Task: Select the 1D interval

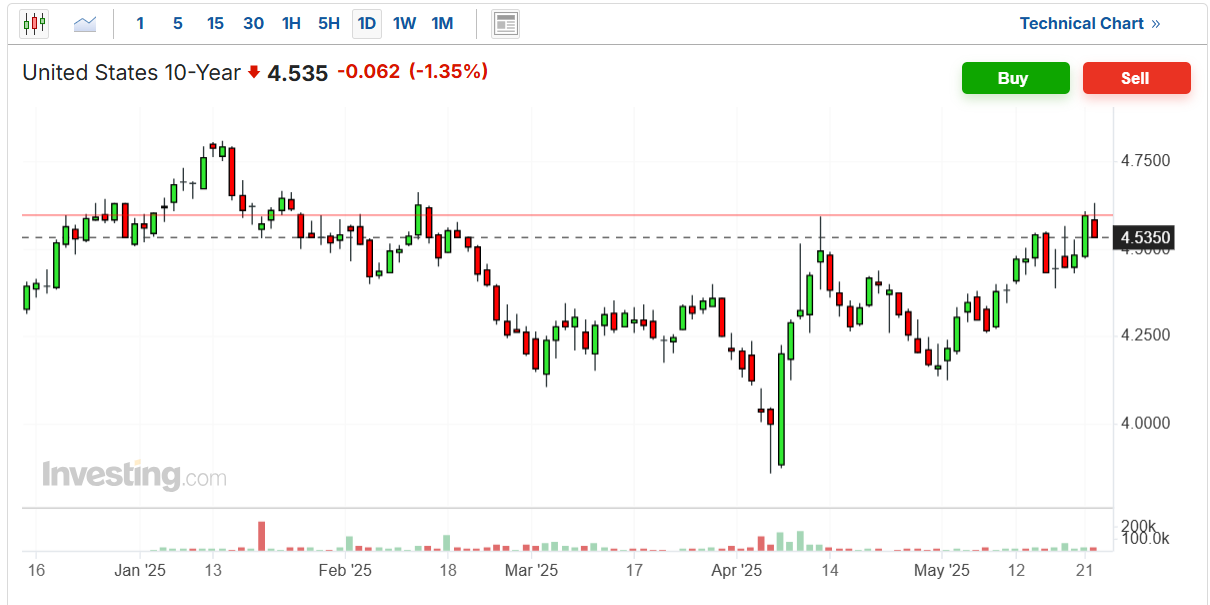Action: 367,23
